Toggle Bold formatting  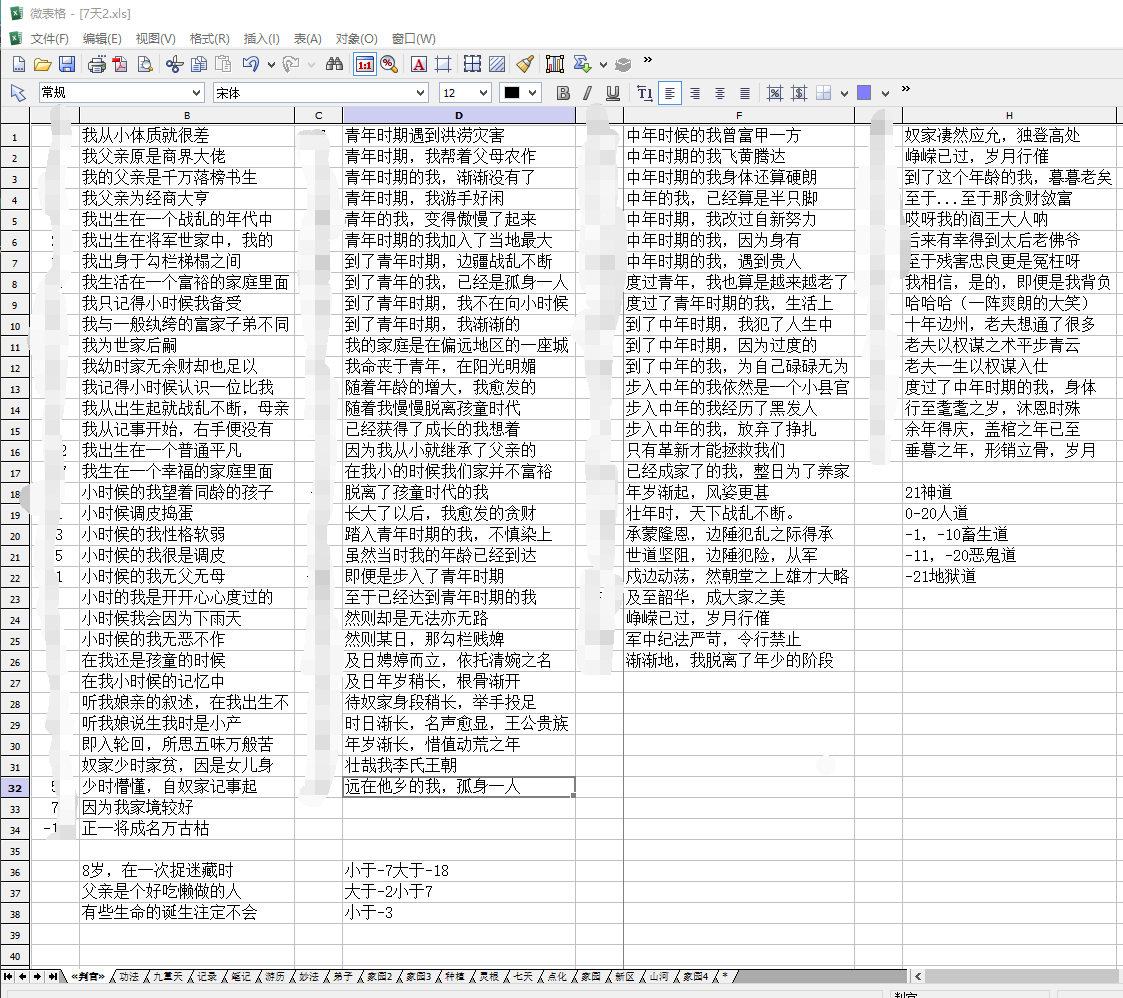[x=563, y=93]
